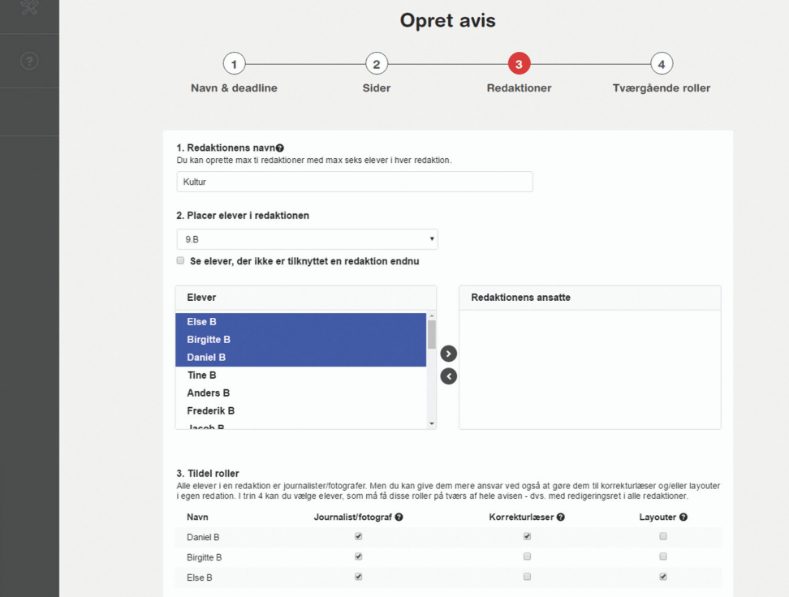Go to step 1 Navn & deadline

(x=234, y=64)
